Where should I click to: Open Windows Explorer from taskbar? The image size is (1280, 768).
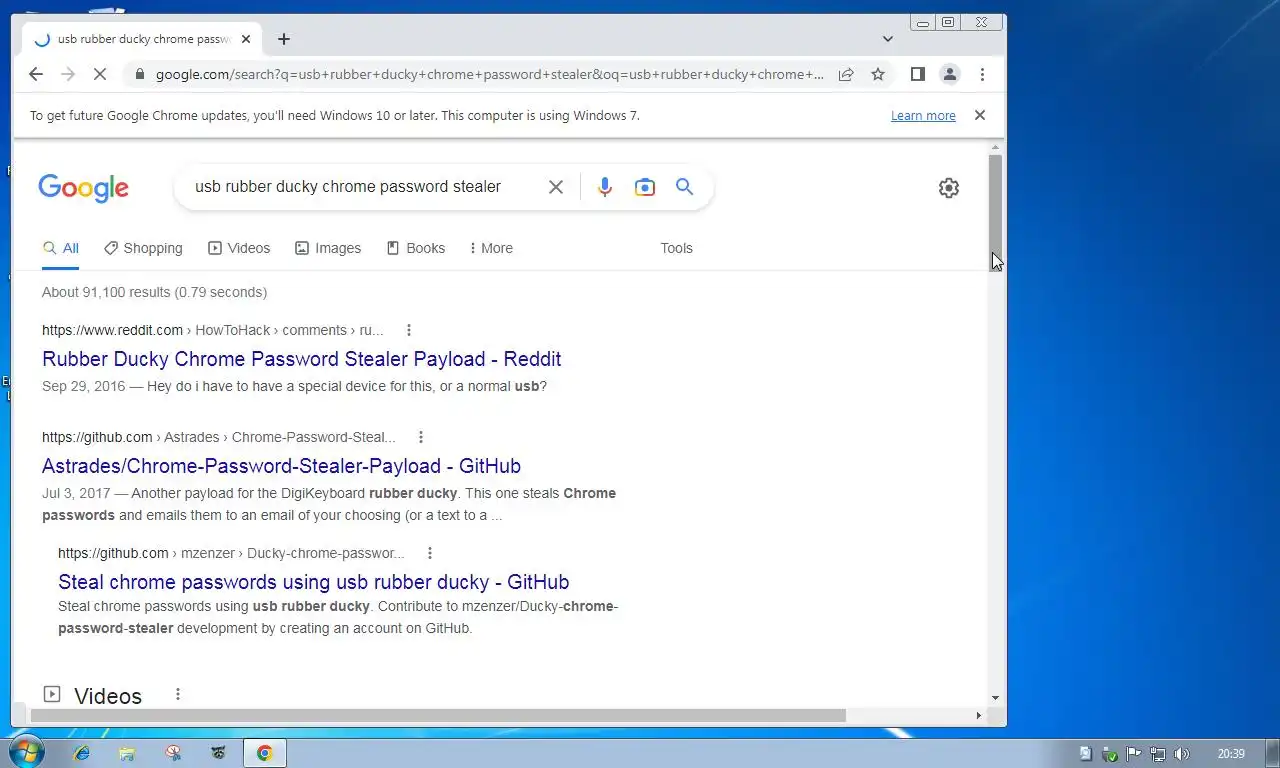(127, 753)
